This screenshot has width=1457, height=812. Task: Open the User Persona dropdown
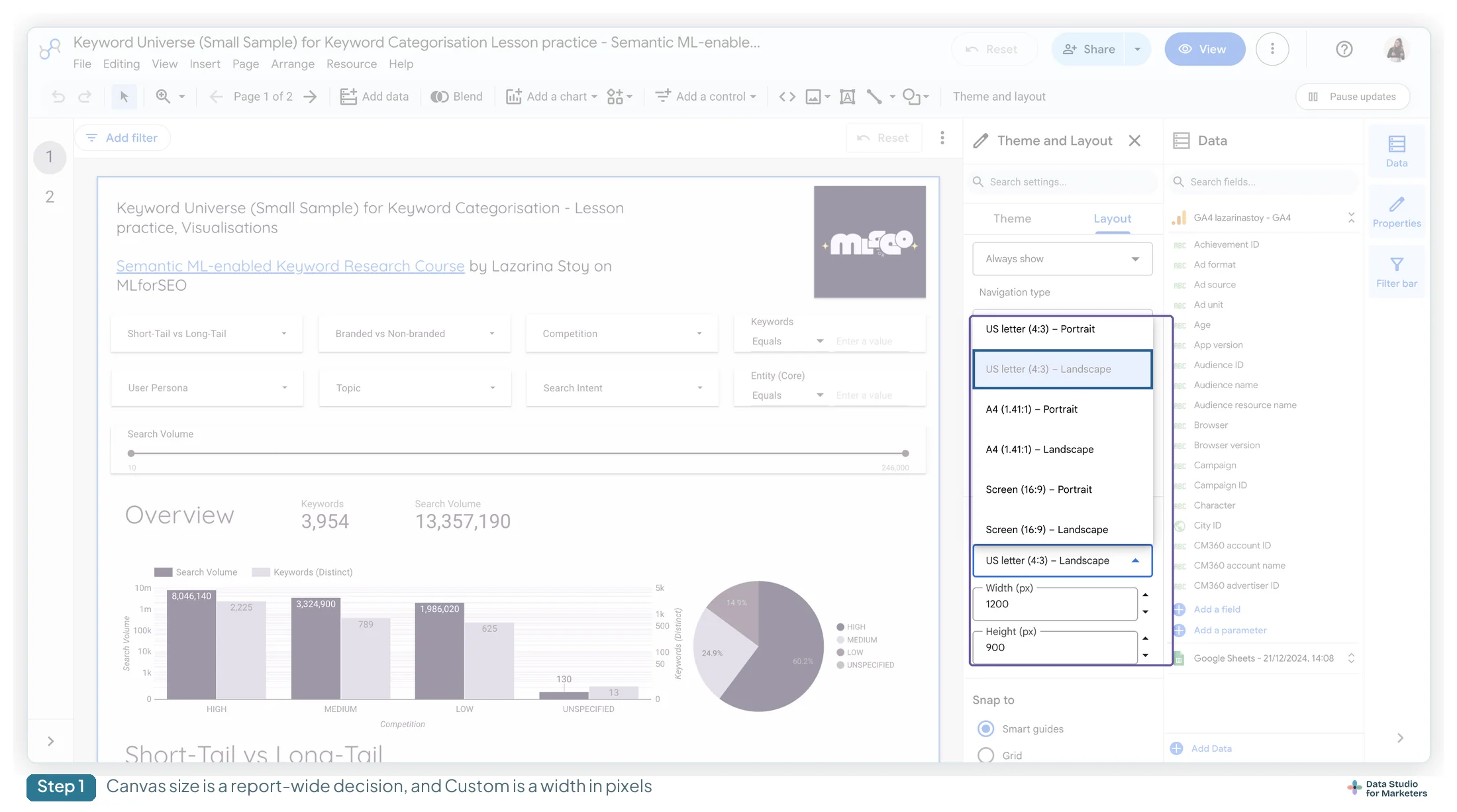pos(207,388)
